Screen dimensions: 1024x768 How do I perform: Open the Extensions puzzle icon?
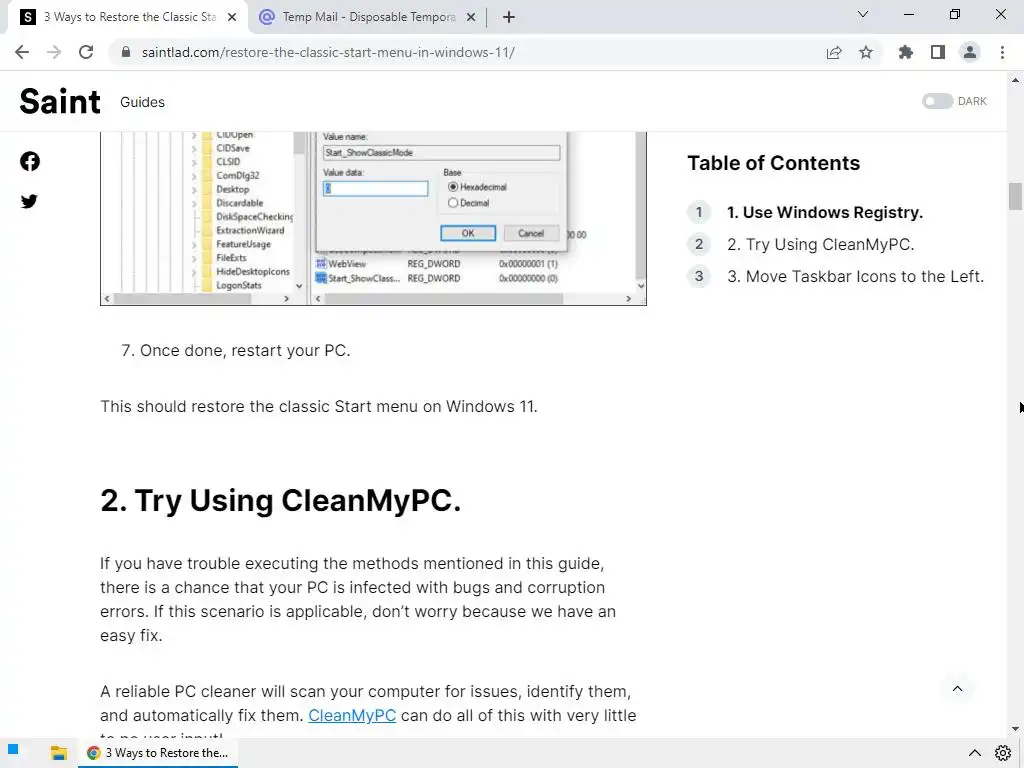point(906,52)
